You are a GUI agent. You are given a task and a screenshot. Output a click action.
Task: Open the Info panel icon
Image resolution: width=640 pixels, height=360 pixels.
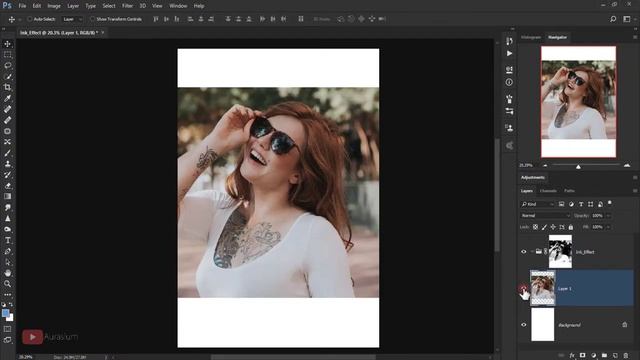pos(509,82)
